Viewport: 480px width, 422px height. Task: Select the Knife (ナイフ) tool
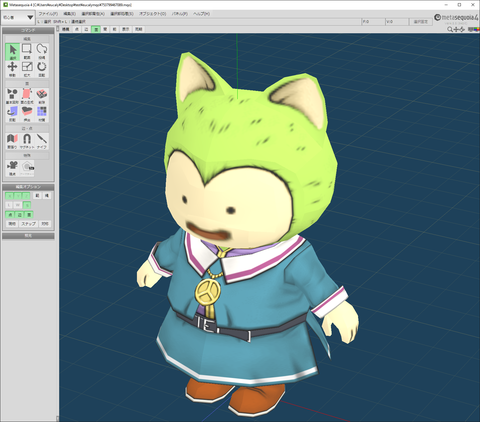41,141
